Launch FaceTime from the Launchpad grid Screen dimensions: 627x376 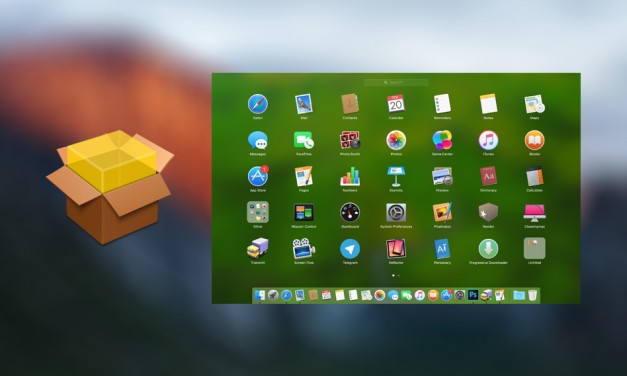[x=304, y=140]
